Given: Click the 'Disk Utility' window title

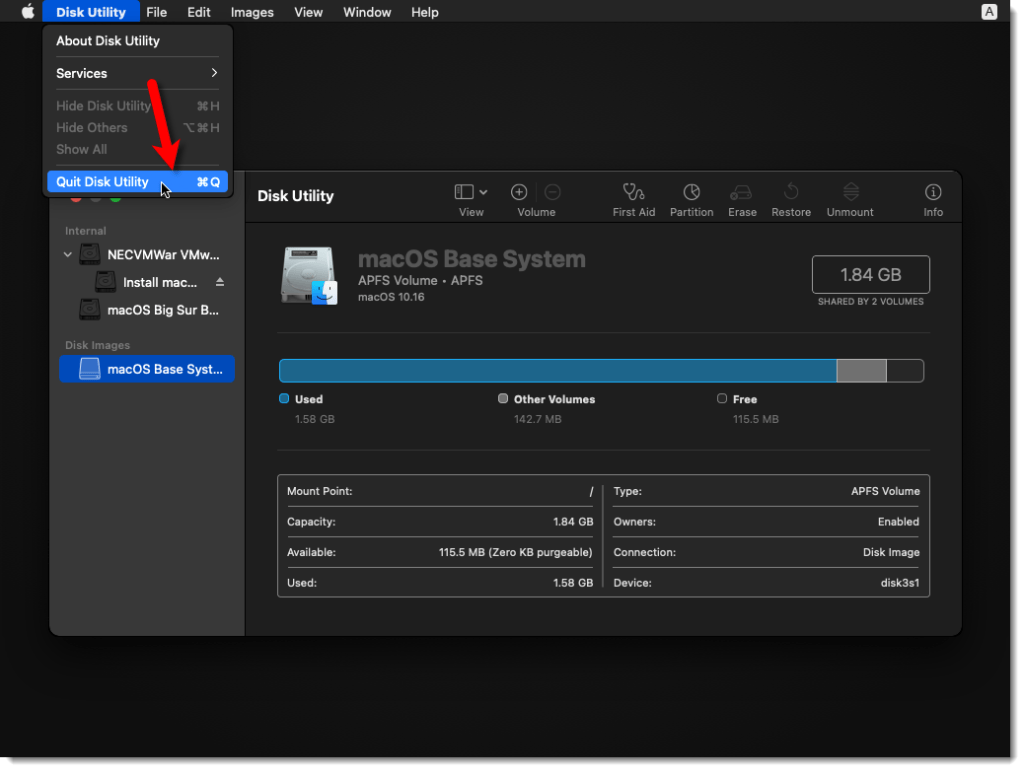Looking at the screenshot, I should coord(295,196).
